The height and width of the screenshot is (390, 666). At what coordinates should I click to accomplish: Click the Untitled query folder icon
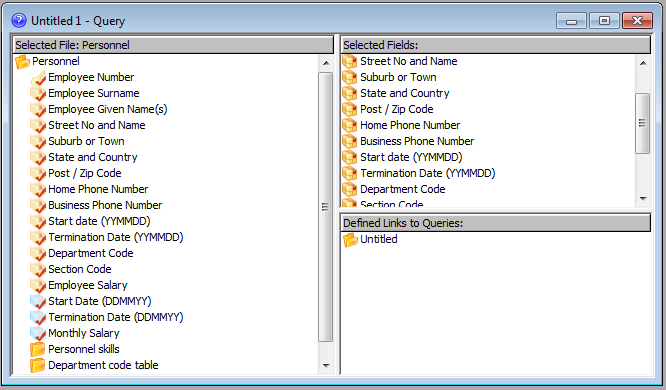click(x=350, y=240)
